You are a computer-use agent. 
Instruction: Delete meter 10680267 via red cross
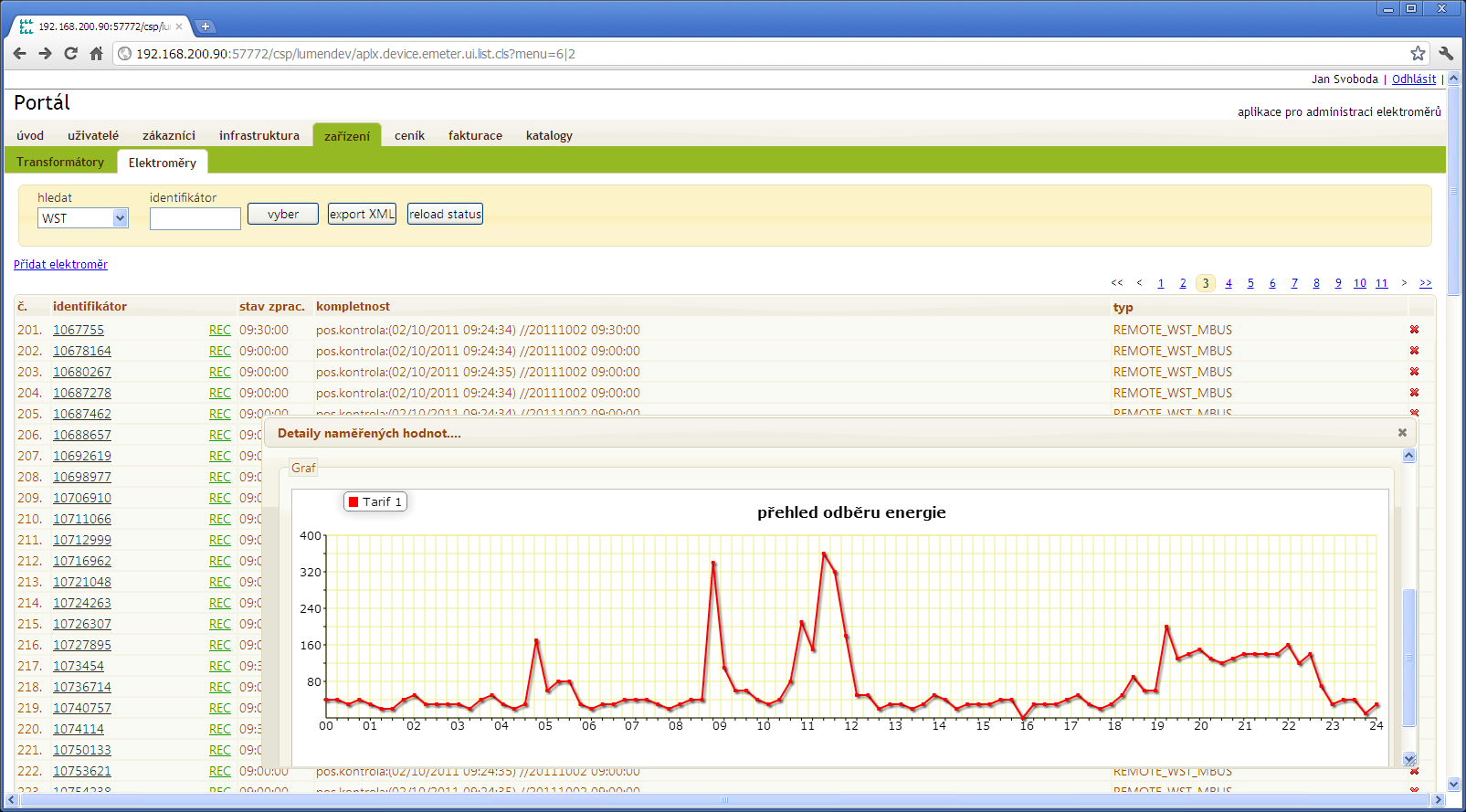(x=1414, y=372)
